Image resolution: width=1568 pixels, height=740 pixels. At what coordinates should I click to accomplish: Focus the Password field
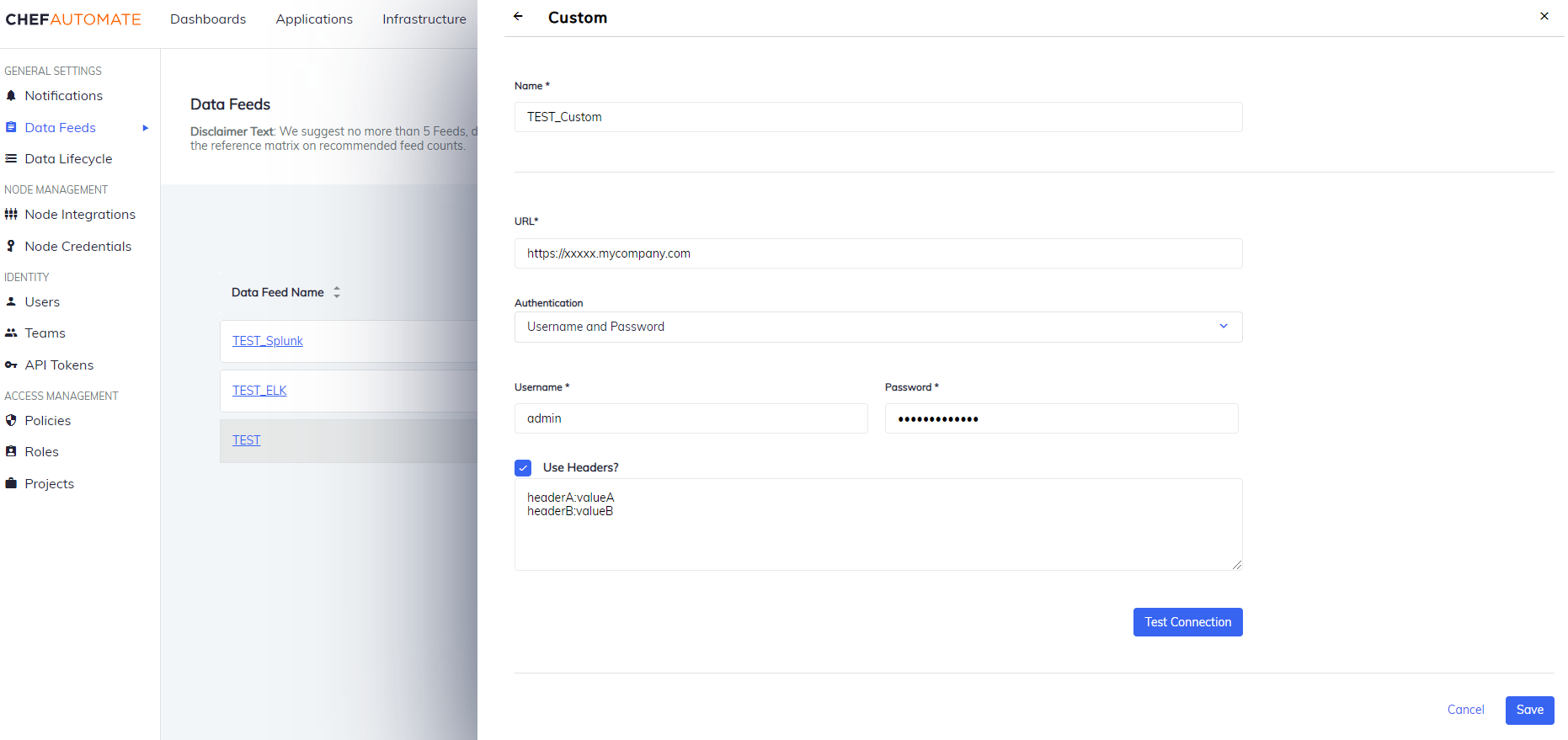1061,419
